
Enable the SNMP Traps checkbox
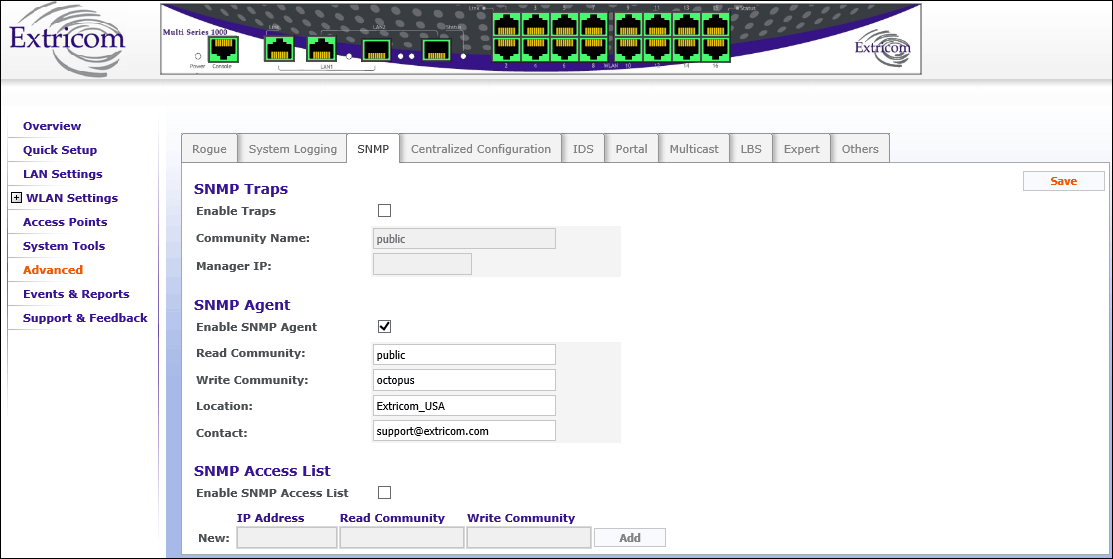click(x=385, y=211)
